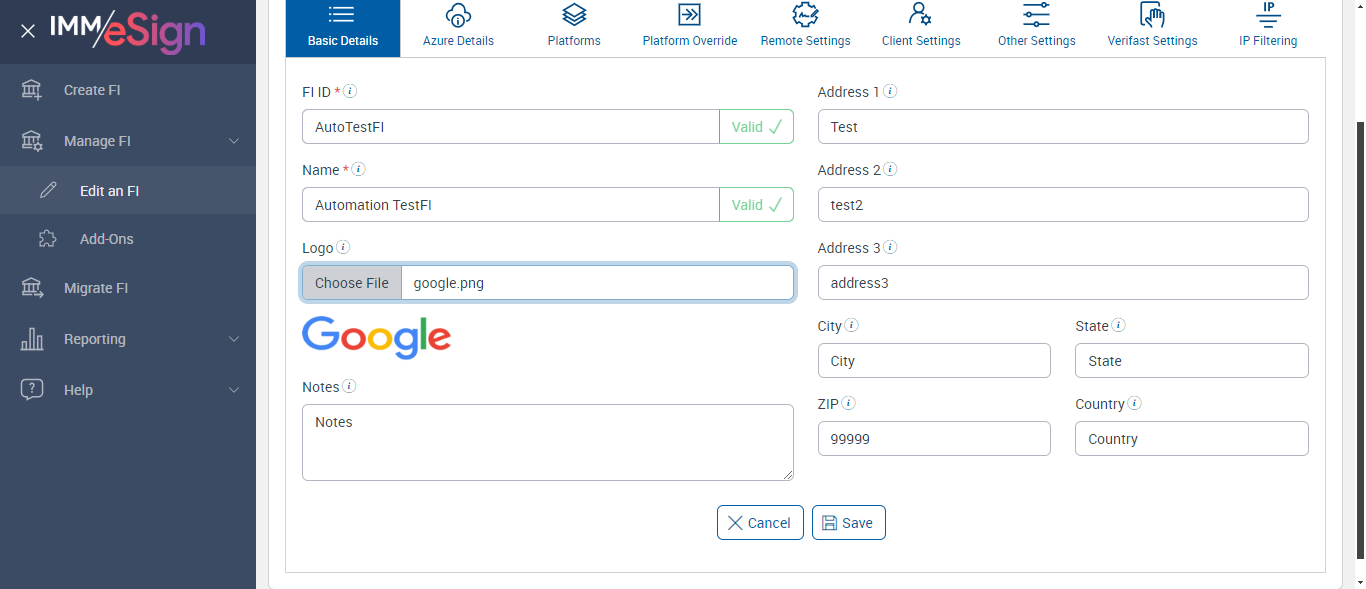Expand the Help menu section

[234, 390]
